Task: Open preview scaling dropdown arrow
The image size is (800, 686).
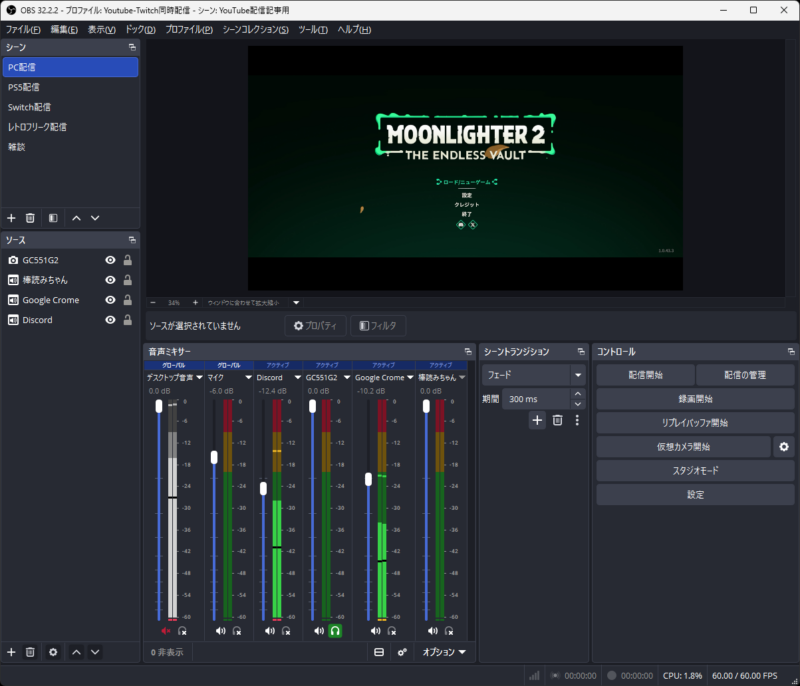Action: (296, 302)
